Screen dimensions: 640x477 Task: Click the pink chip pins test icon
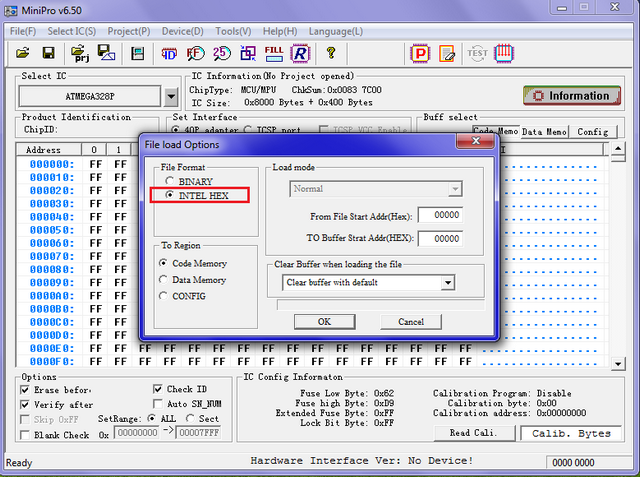coord(504,53)
